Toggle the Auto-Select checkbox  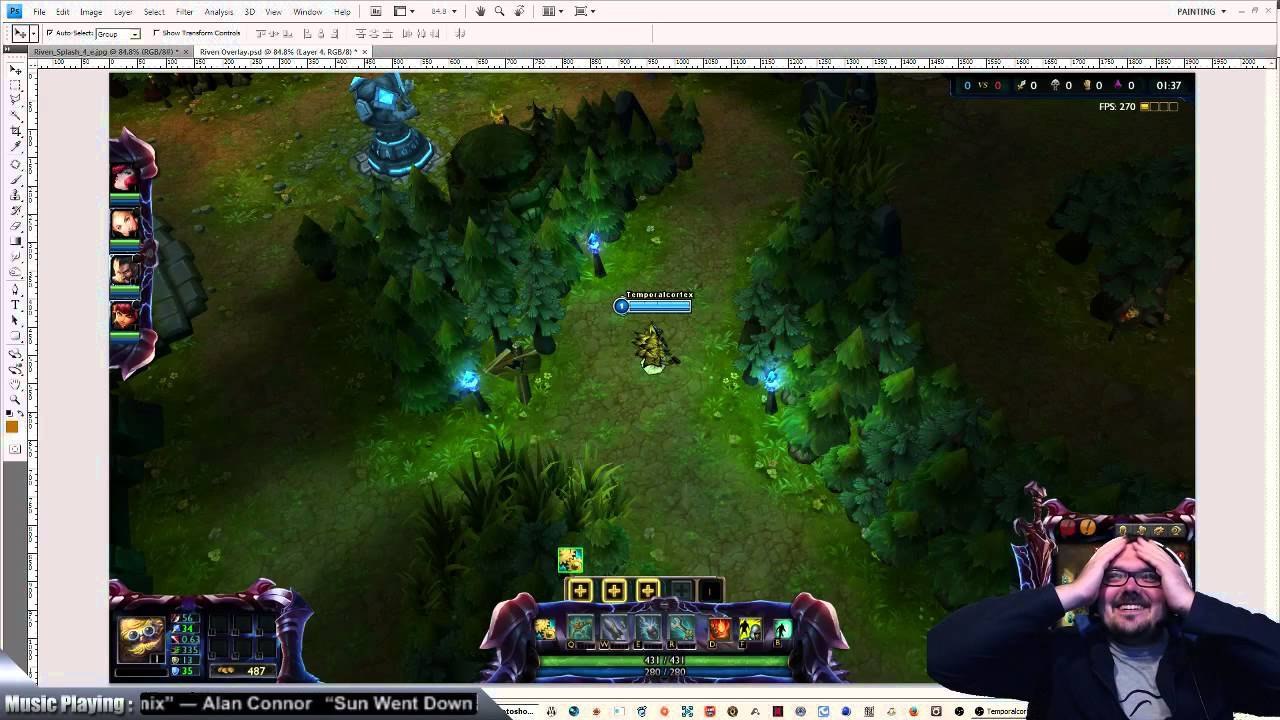coord(49,33)
